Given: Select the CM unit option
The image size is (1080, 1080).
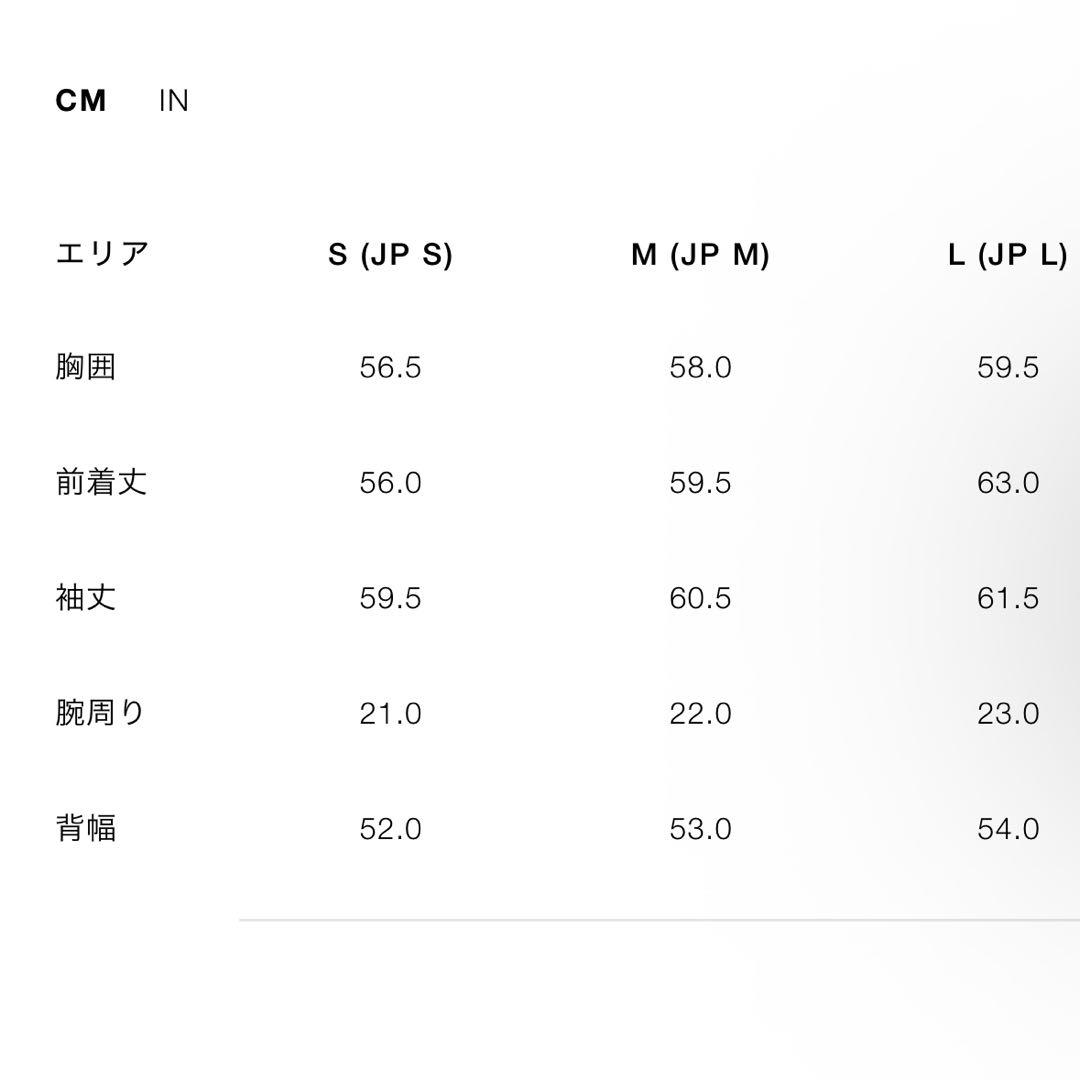Looking at the screenshot, I should click(81, 100).
